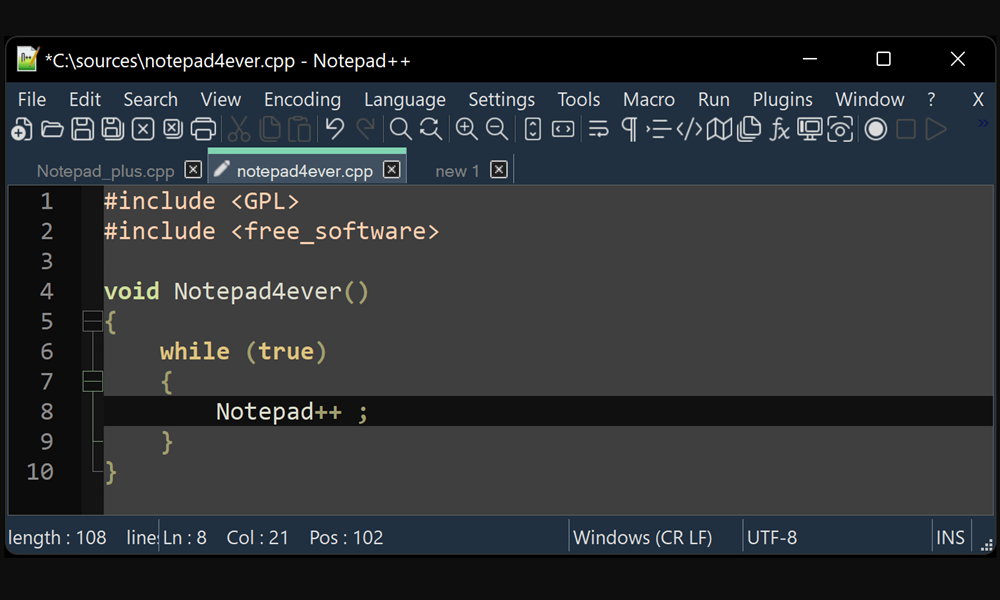The height and width of the screenshot is (600, 1000).
Task: Click the Print icon
Action: tap(203, 129)
